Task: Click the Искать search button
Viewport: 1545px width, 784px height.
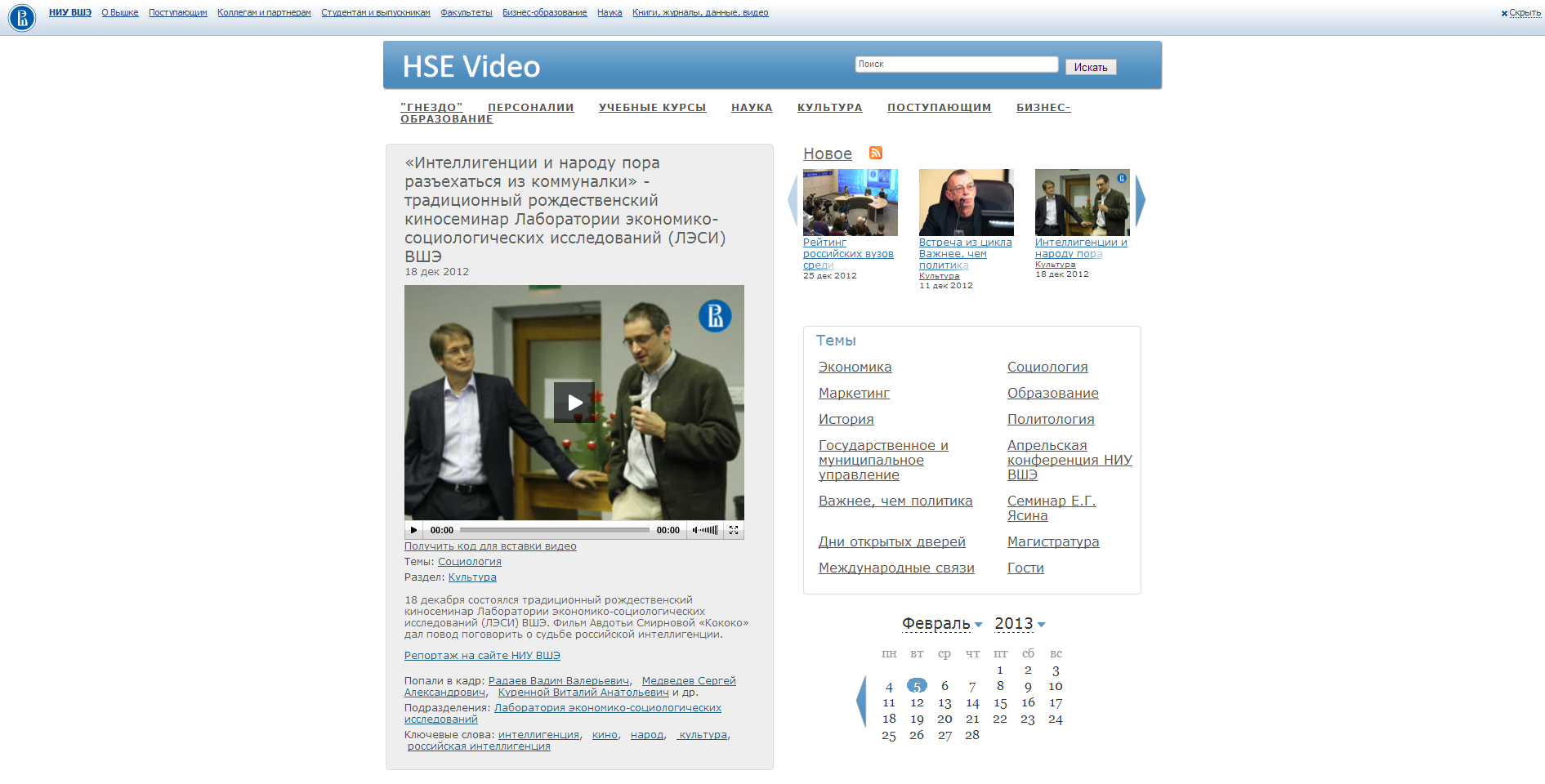Action: coord(1091,67)
